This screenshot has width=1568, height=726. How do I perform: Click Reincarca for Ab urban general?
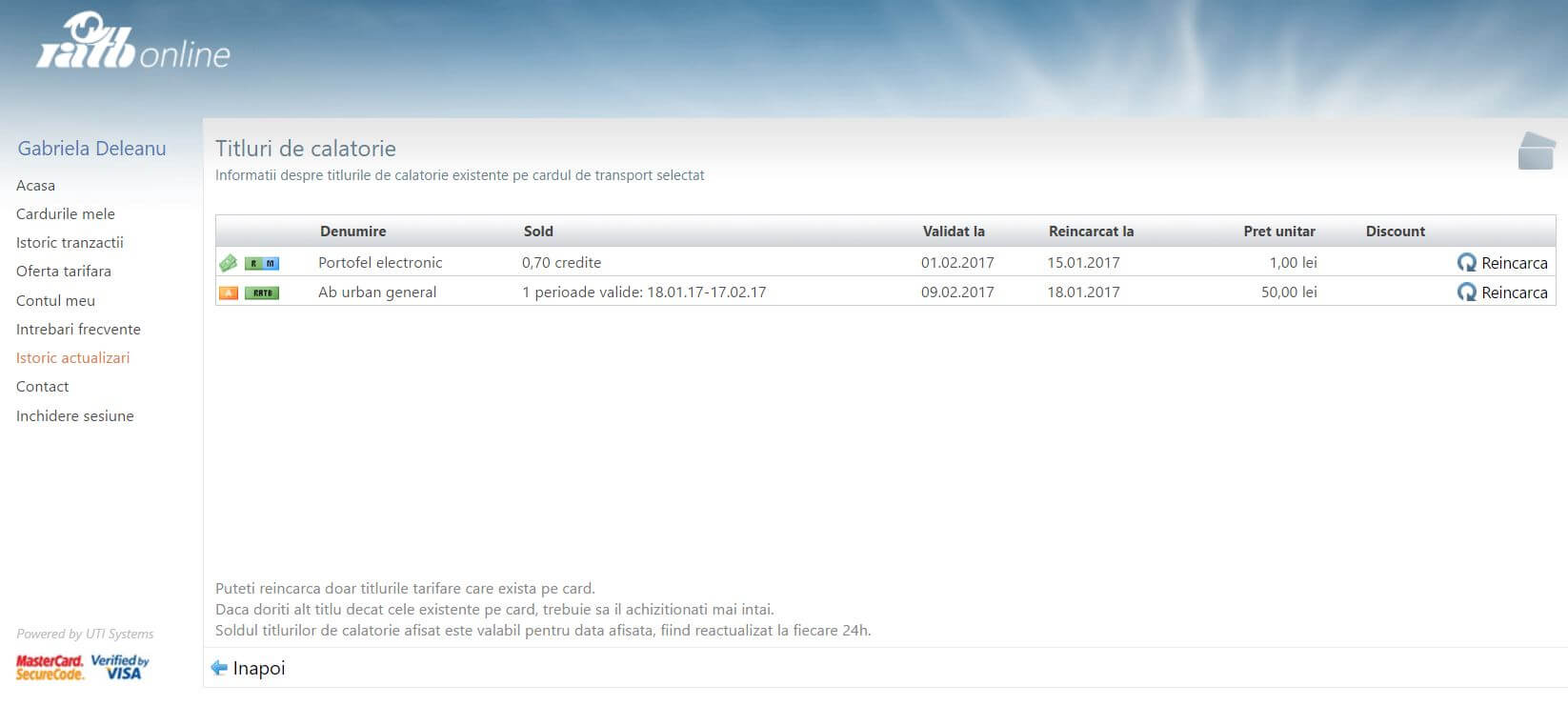[1514, 292]
